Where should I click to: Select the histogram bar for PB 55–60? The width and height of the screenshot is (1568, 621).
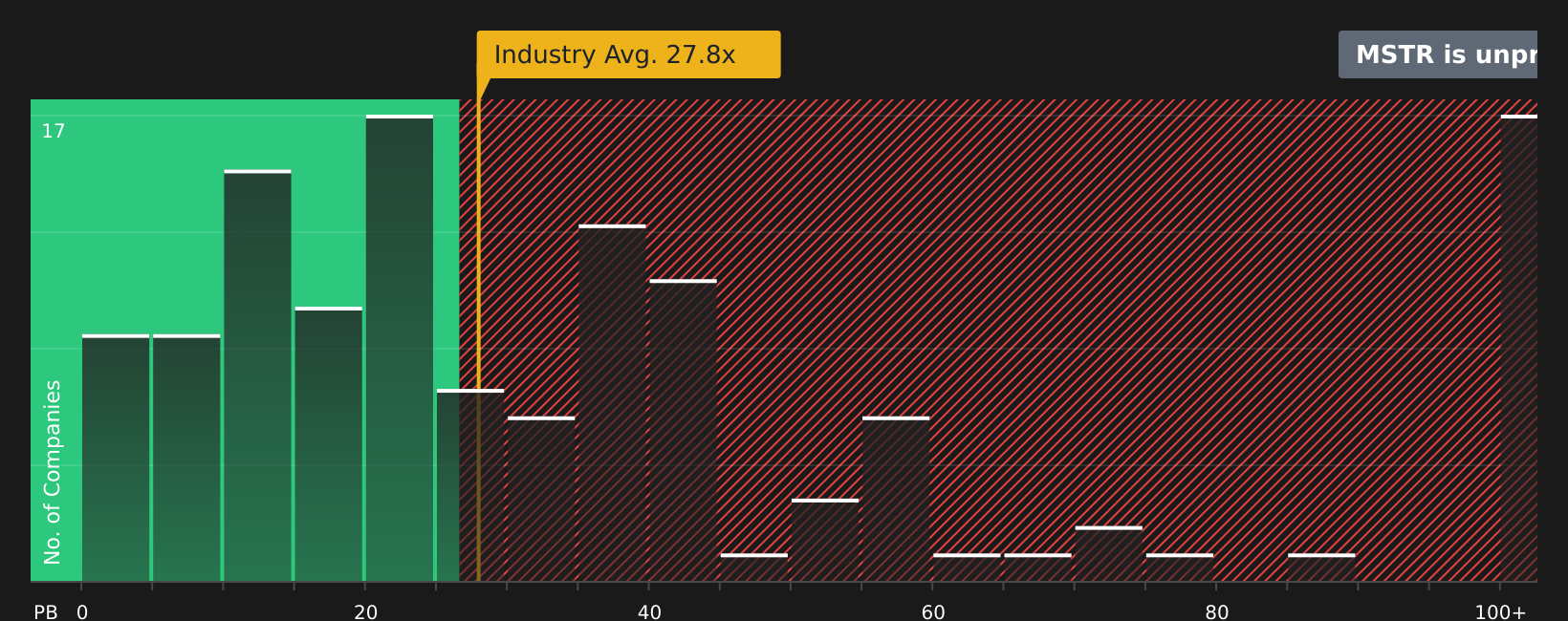896,499
